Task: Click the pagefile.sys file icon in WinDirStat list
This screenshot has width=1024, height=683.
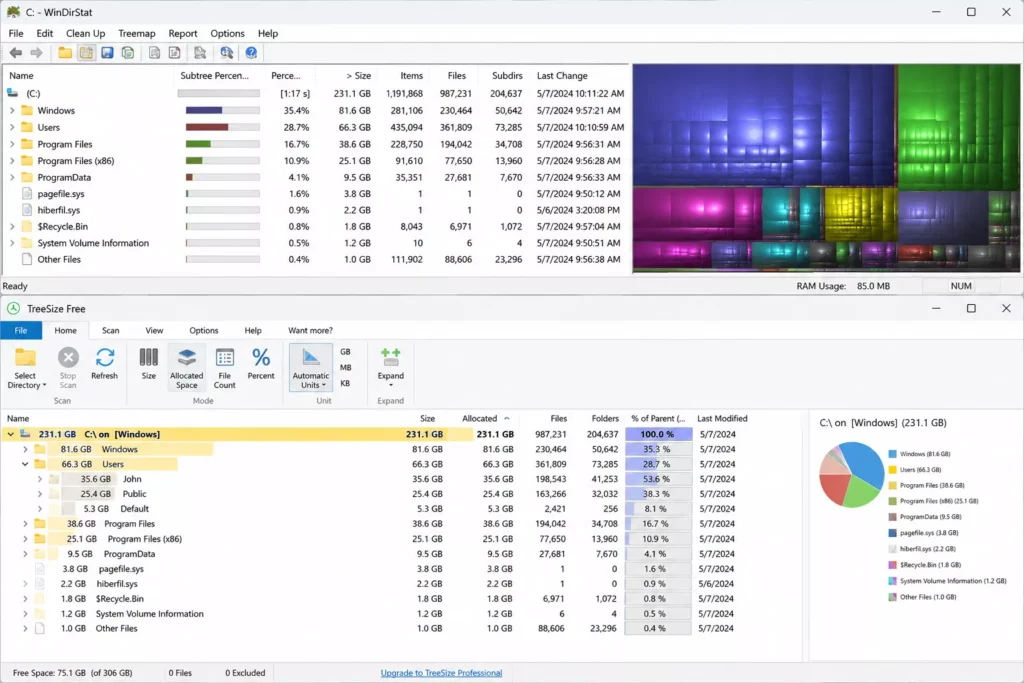Action: tap(27, 193)
